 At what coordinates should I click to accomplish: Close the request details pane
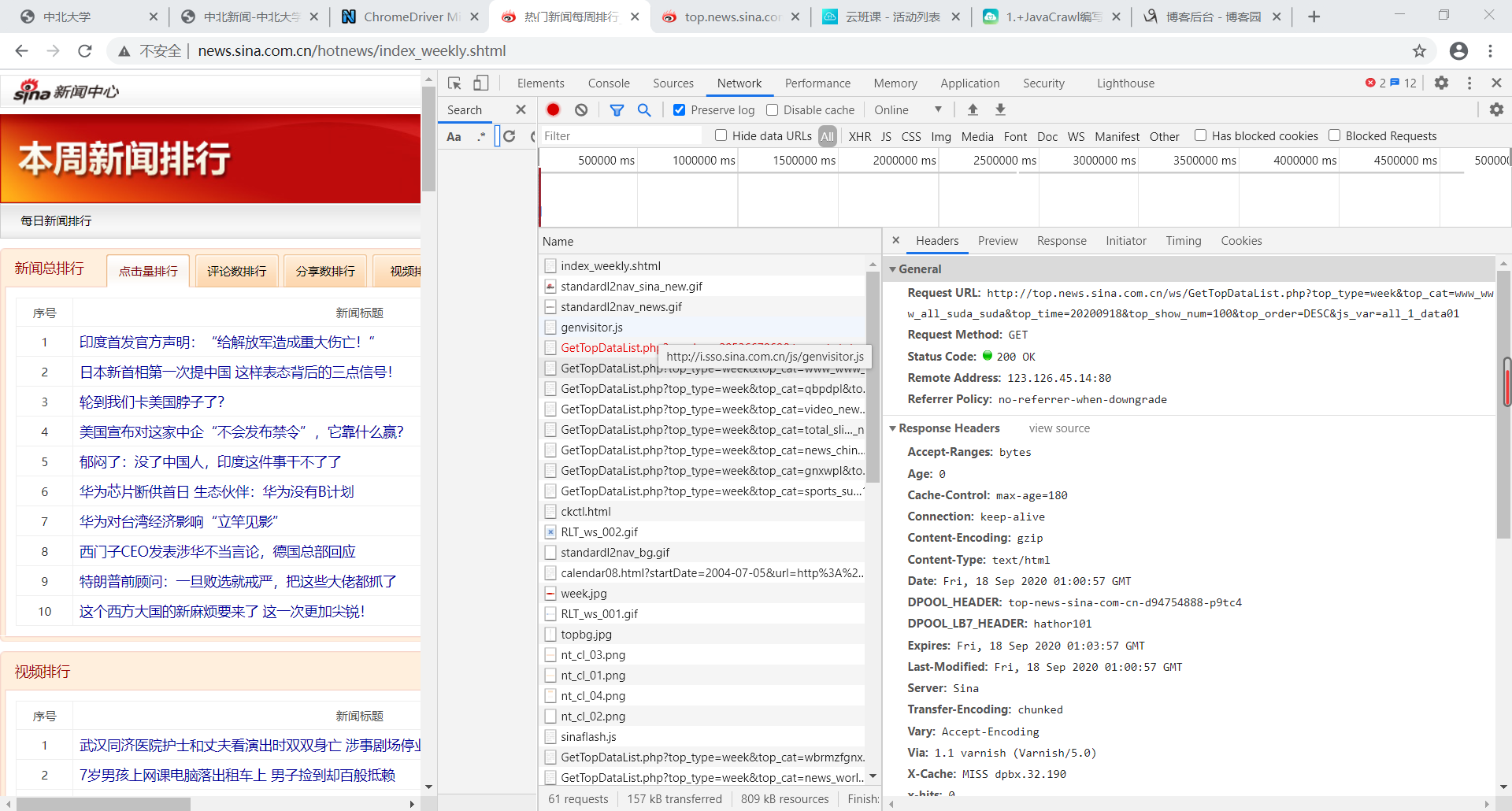tap(896, 240)
